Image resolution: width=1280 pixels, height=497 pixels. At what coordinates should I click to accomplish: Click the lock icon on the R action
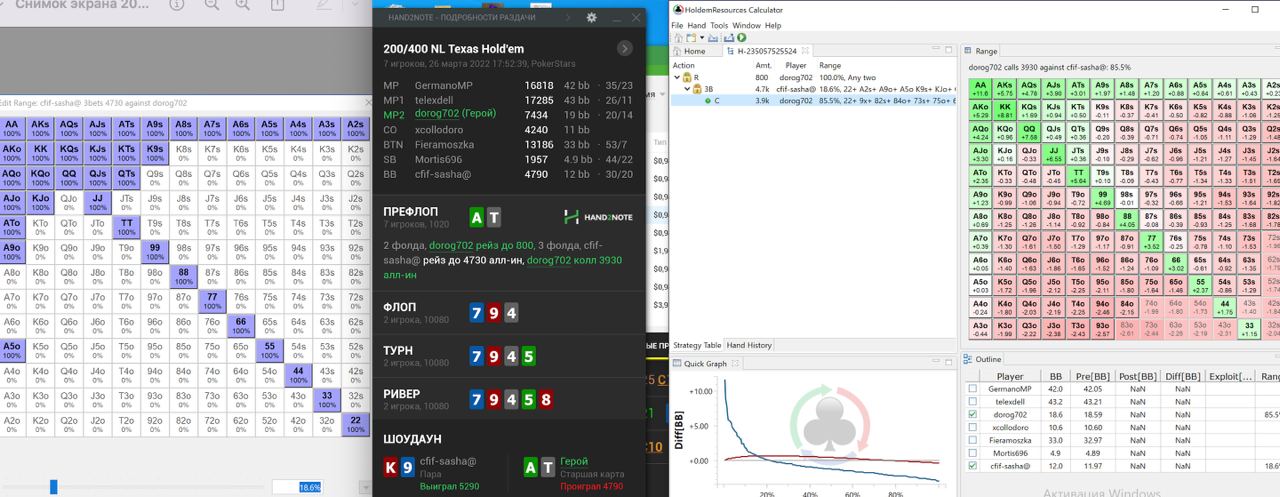pos(687,76)
